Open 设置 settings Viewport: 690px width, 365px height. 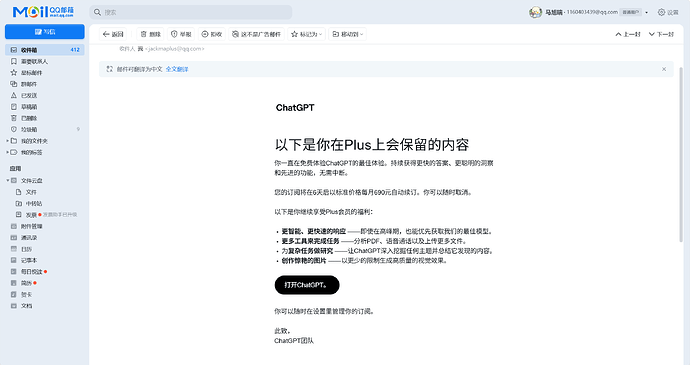668,12
